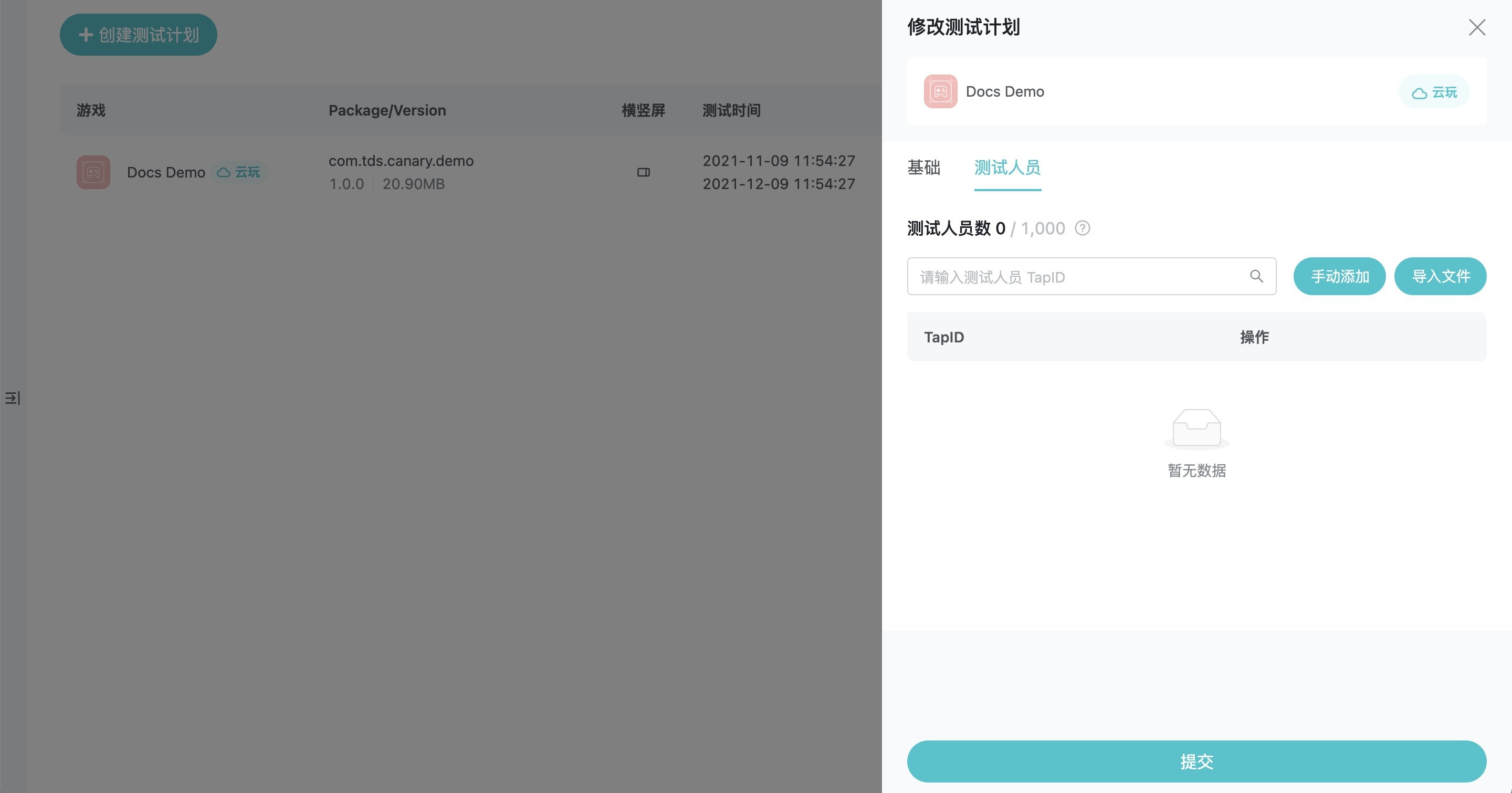
Task: Focus the 请输入测试人员 TapID search field
Action: coord(1091,276)
